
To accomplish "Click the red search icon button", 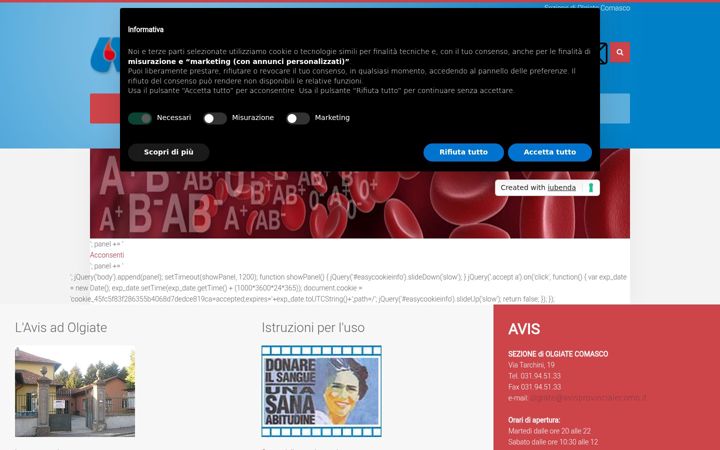I will [x=619, y=52].
